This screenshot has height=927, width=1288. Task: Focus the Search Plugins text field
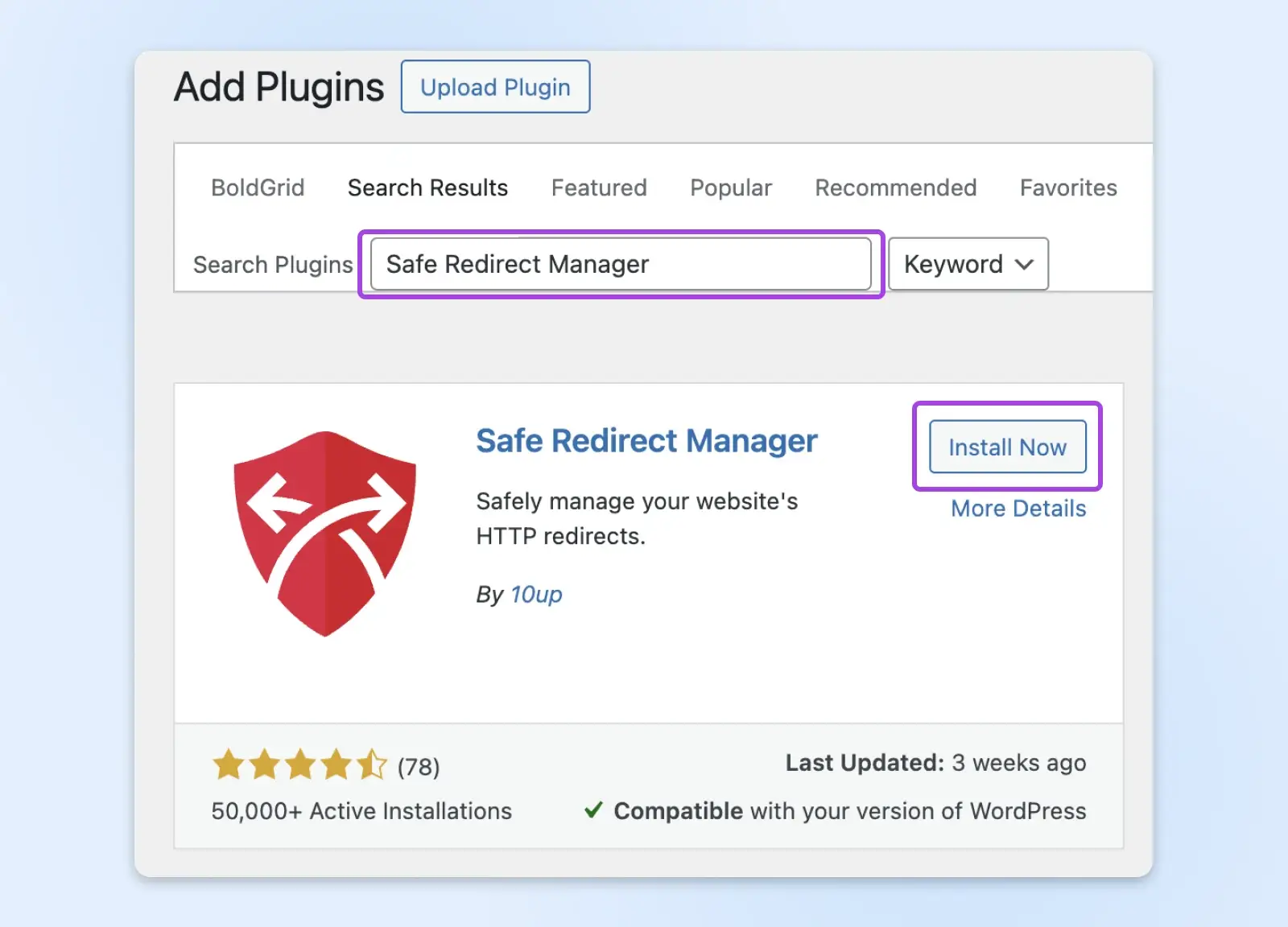pyautogui.click(x=621, y=264)
